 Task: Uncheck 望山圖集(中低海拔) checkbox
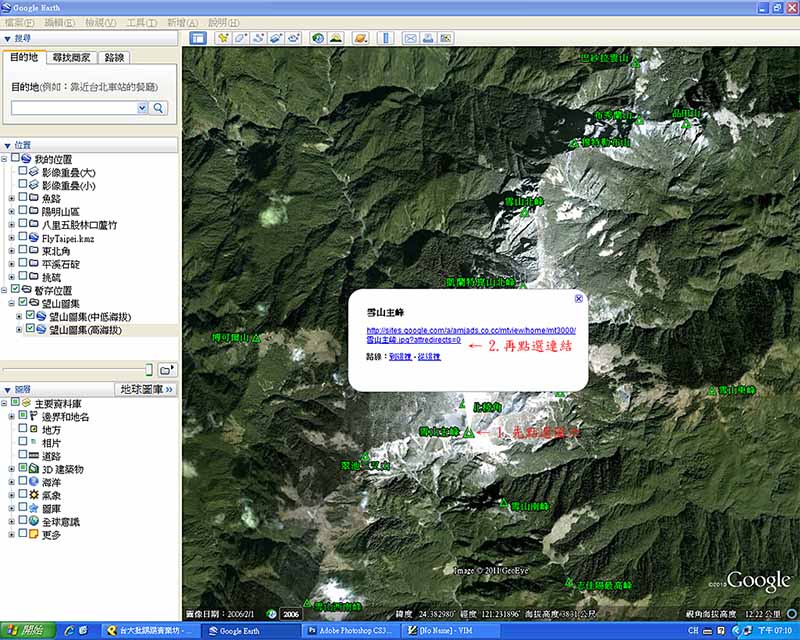30,315
